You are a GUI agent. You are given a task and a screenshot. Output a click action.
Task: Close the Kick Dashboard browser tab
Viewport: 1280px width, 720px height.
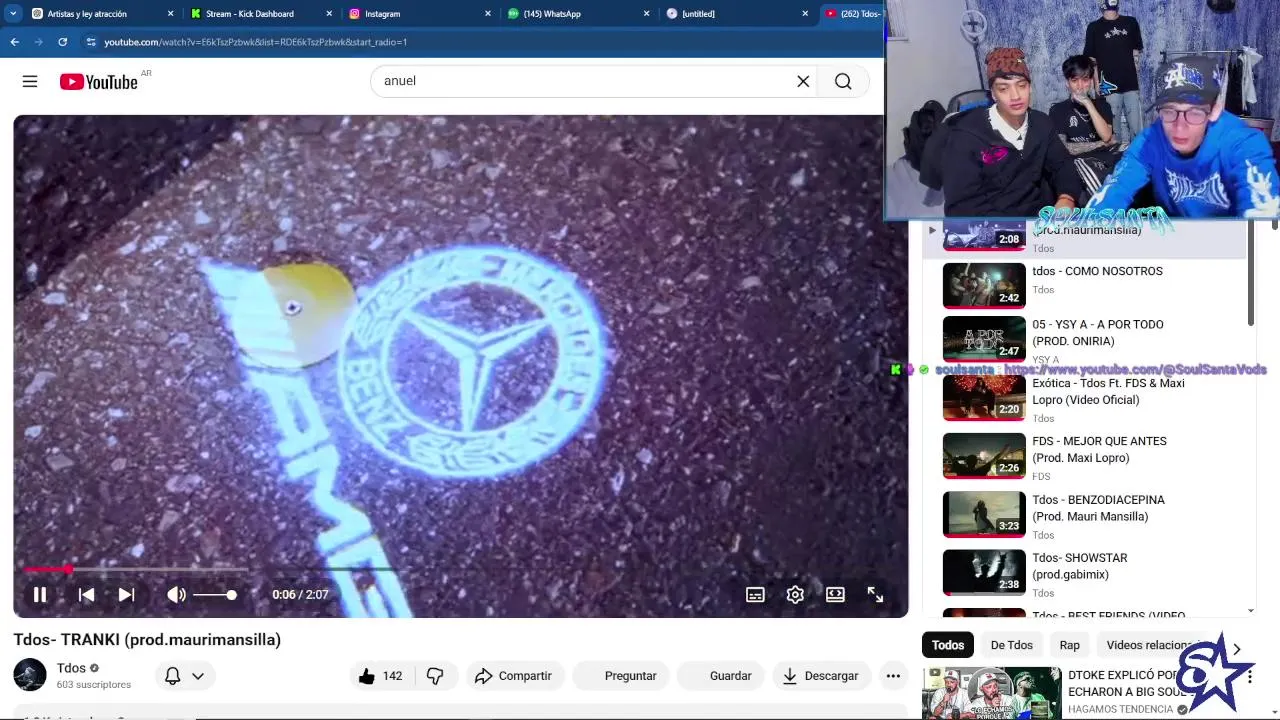click(x=329, y=14)
